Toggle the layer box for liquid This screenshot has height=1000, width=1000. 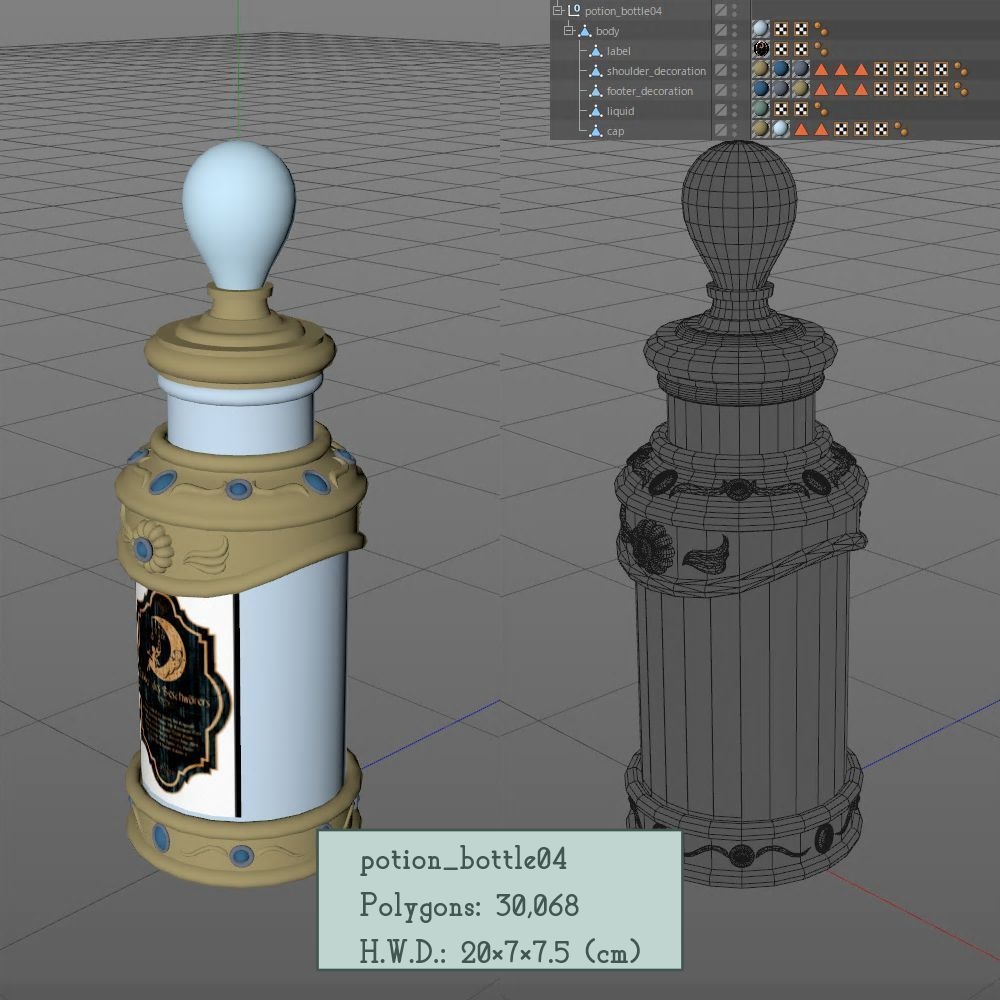click(x=721, y=110)
